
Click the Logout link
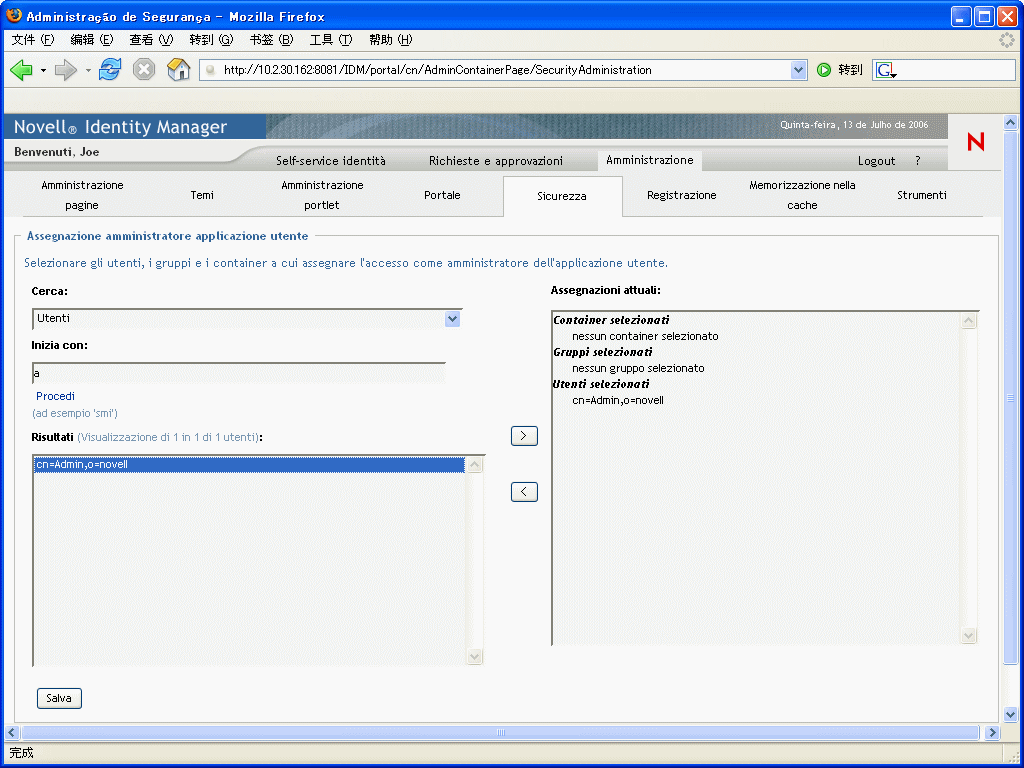876,161
